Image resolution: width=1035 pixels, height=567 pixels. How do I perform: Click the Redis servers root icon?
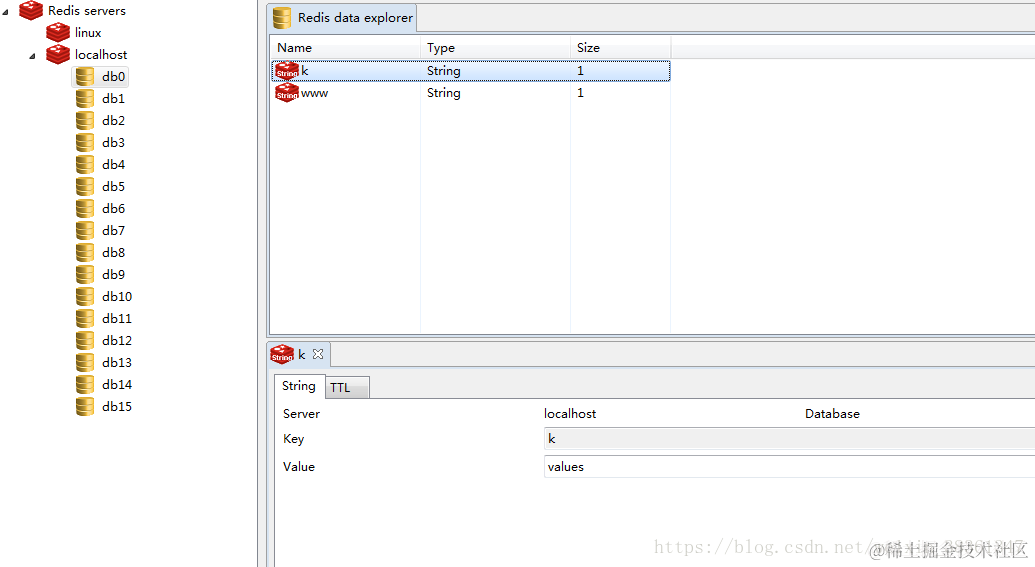click(31, 11)
